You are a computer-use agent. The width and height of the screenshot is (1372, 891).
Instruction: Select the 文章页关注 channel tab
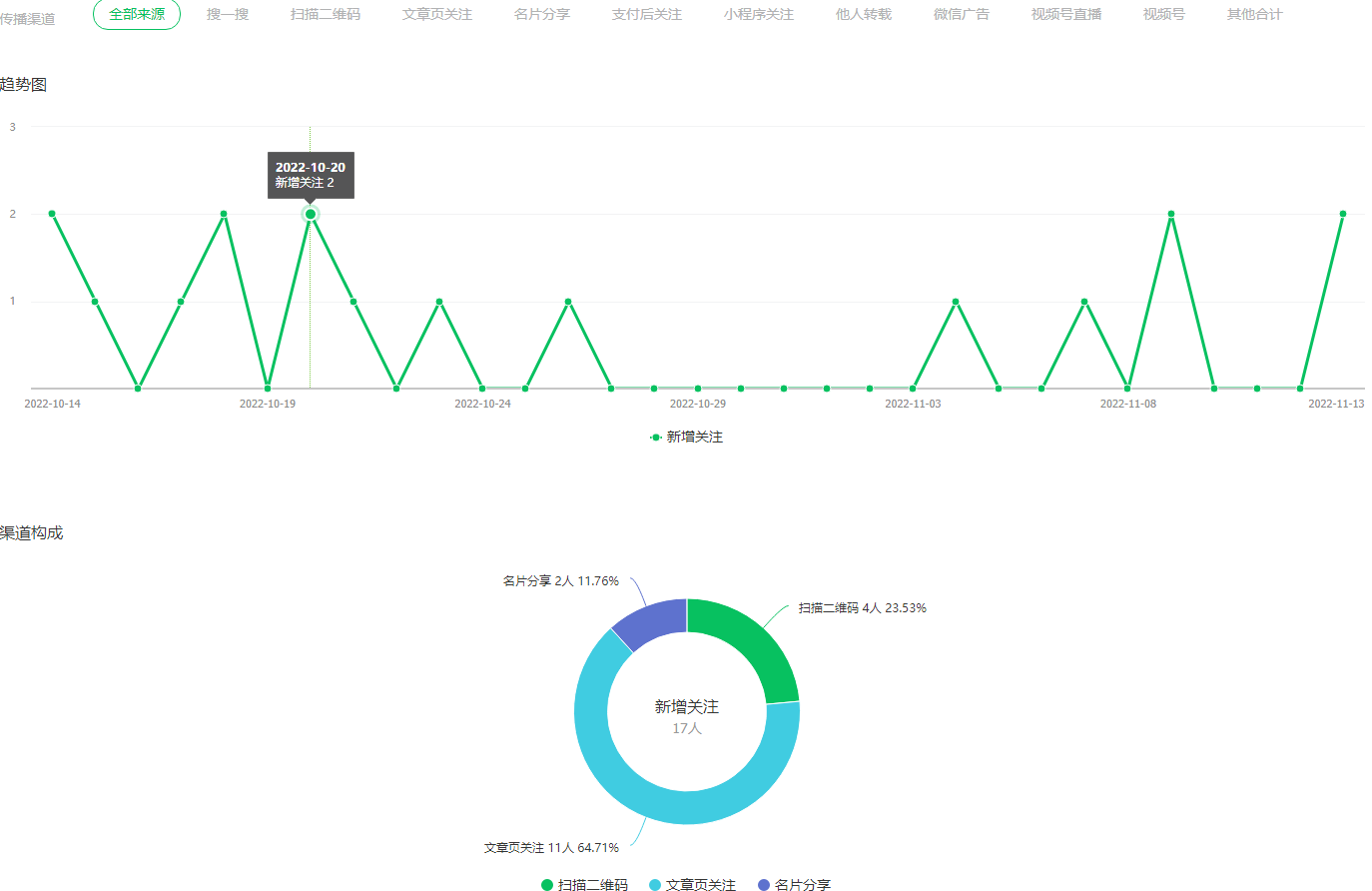[437, 14]
